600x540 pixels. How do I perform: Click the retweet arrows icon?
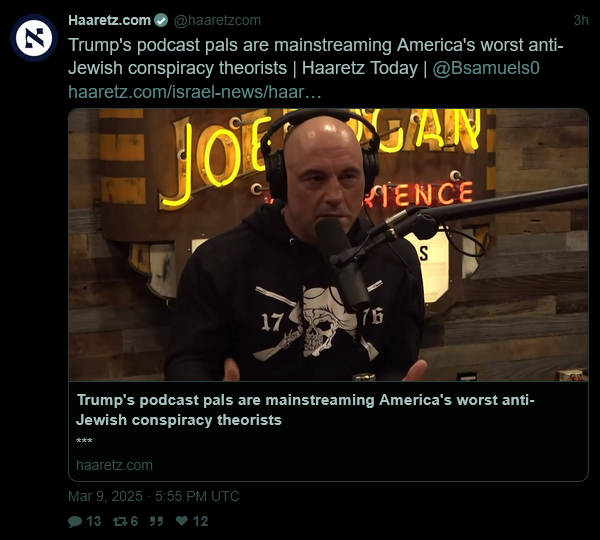(120, 521)
